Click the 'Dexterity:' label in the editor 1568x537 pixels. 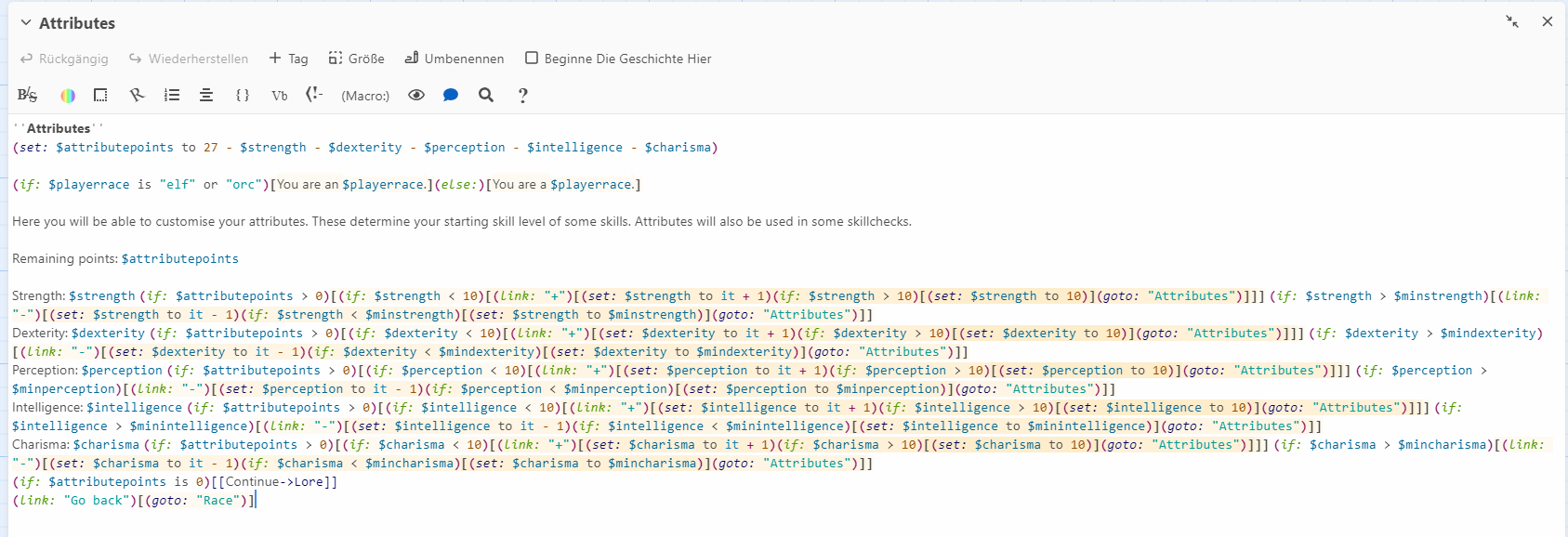[40, 333]
